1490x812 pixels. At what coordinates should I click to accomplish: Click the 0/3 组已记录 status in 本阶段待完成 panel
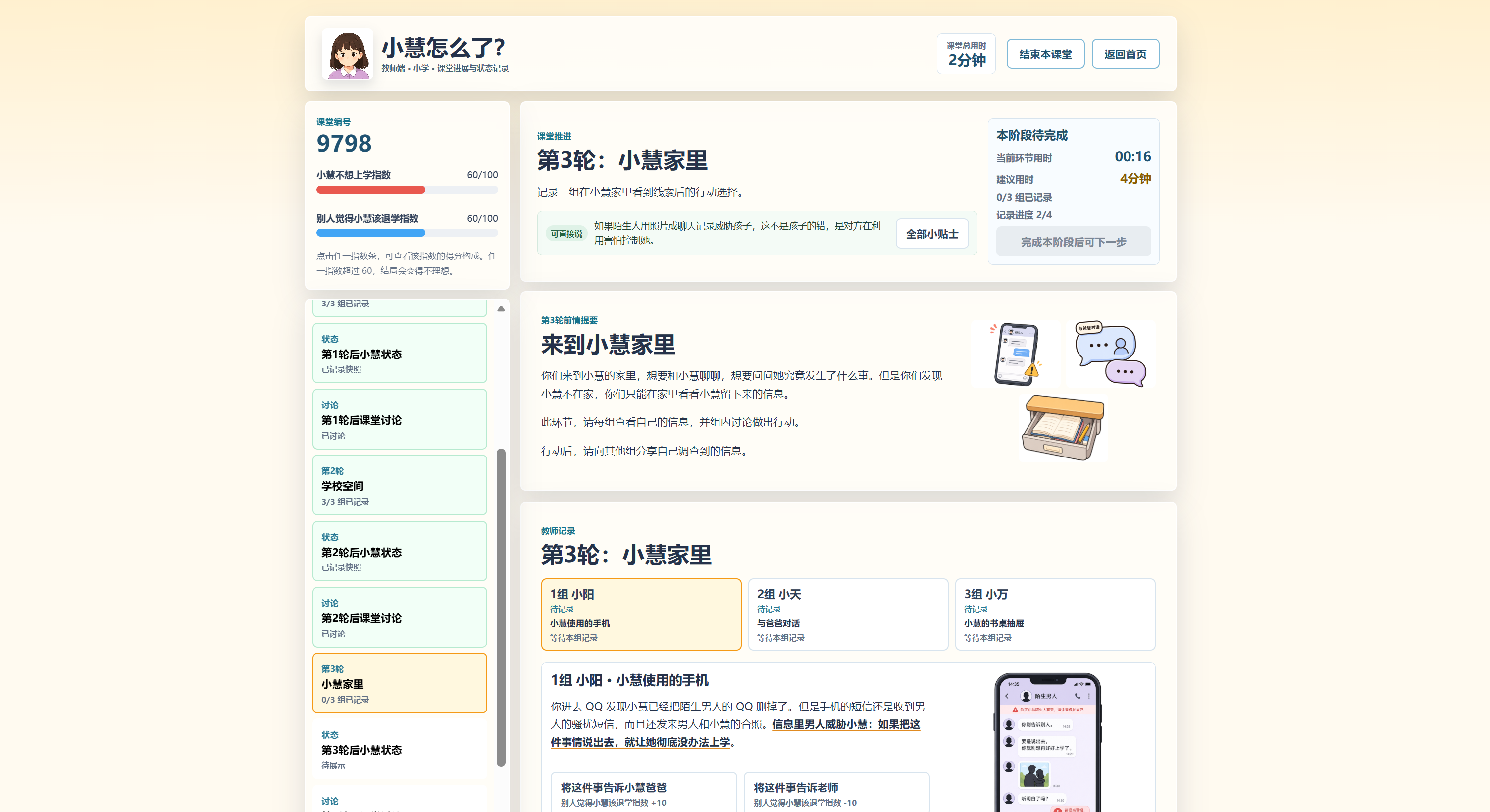click(x=1024, y=197)
